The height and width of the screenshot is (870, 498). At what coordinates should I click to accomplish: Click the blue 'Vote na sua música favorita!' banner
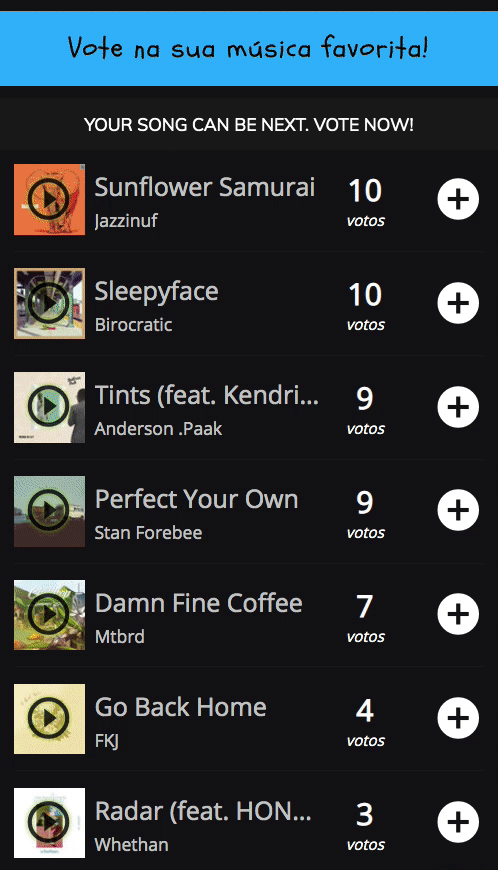click(x=249, y=49)
